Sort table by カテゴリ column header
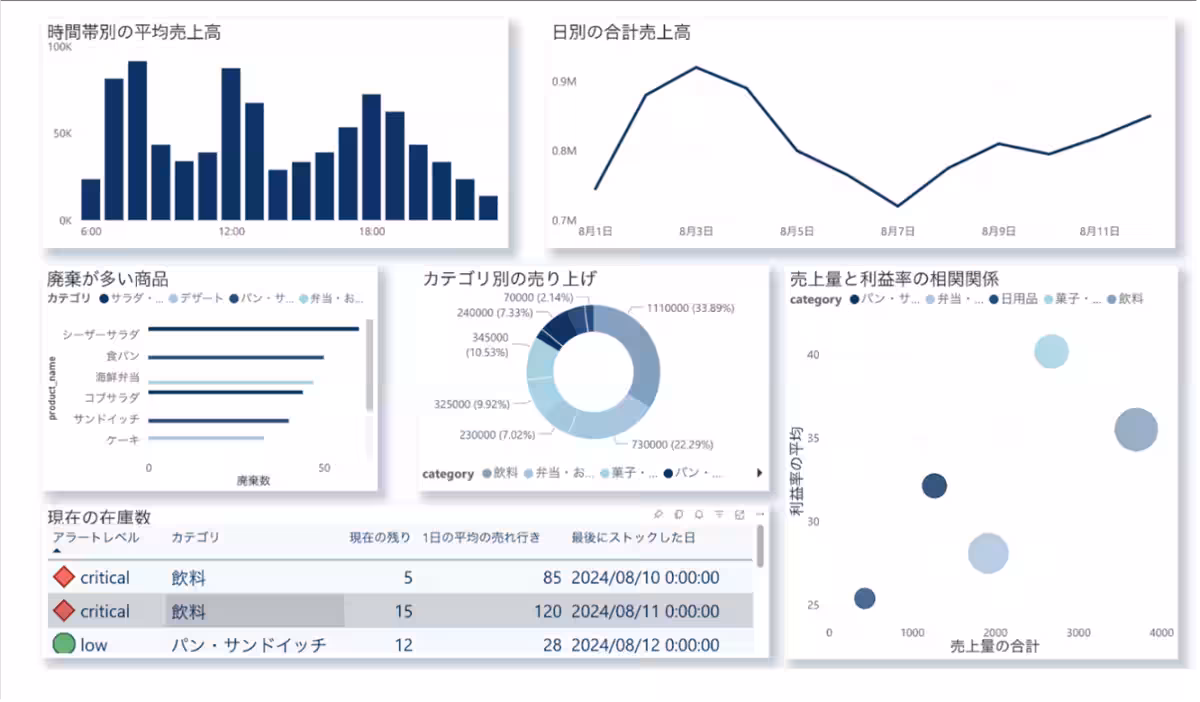The image size is (1200, 702). point(195,538)
